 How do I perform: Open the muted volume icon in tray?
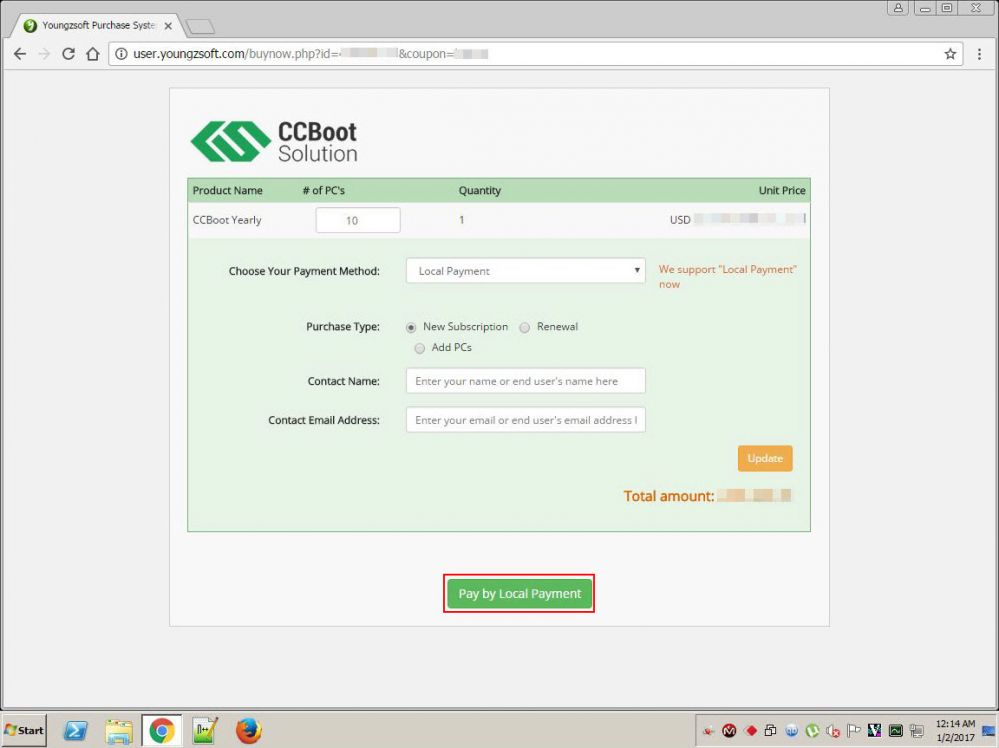pyautogui.click(x=834, y=730)
